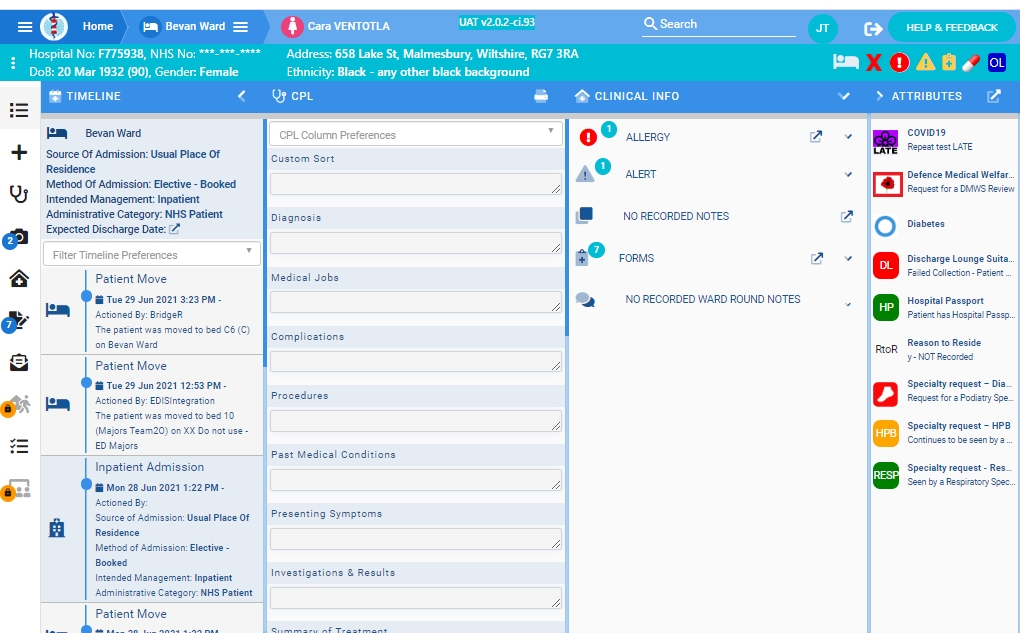Open Defence Medical Welfare attribute
The height and width of the screenshot is (633, 1020).
tap(944, 182)
